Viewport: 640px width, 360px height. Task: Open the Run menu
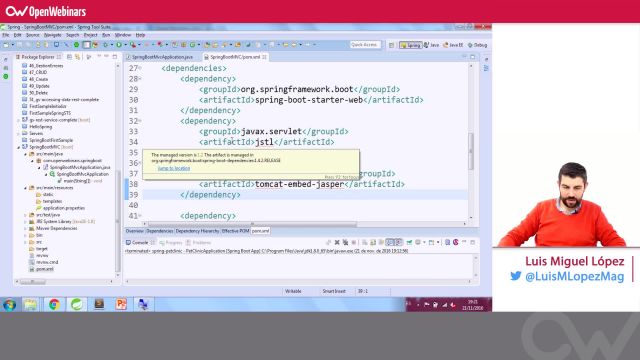tap(106, 35)
